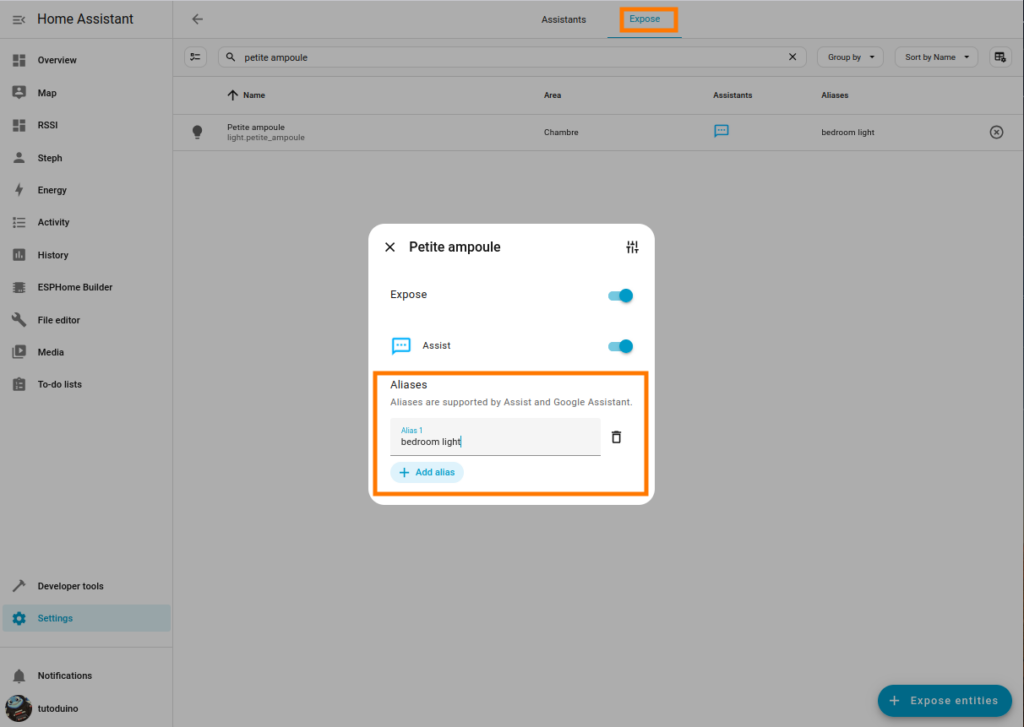
Task: Collapse the sidebar using the menu icon
Action: 19,19
